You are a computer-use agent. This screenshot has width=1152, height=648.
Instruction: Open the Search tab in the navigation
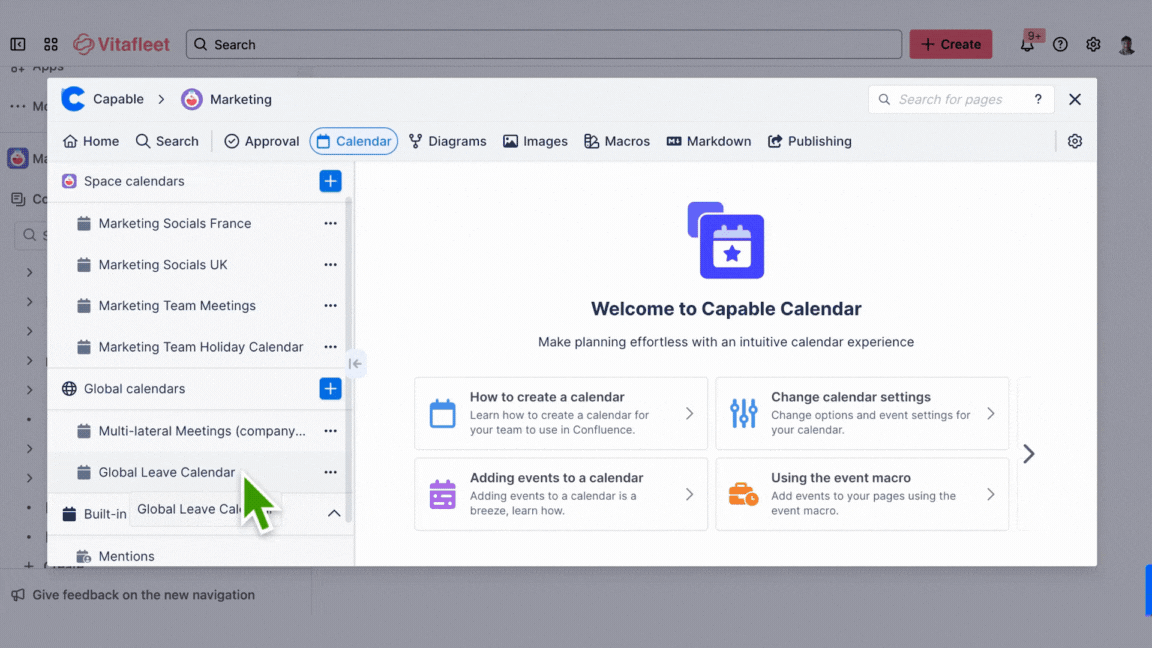pyautogui.click(x=167, y=141)
